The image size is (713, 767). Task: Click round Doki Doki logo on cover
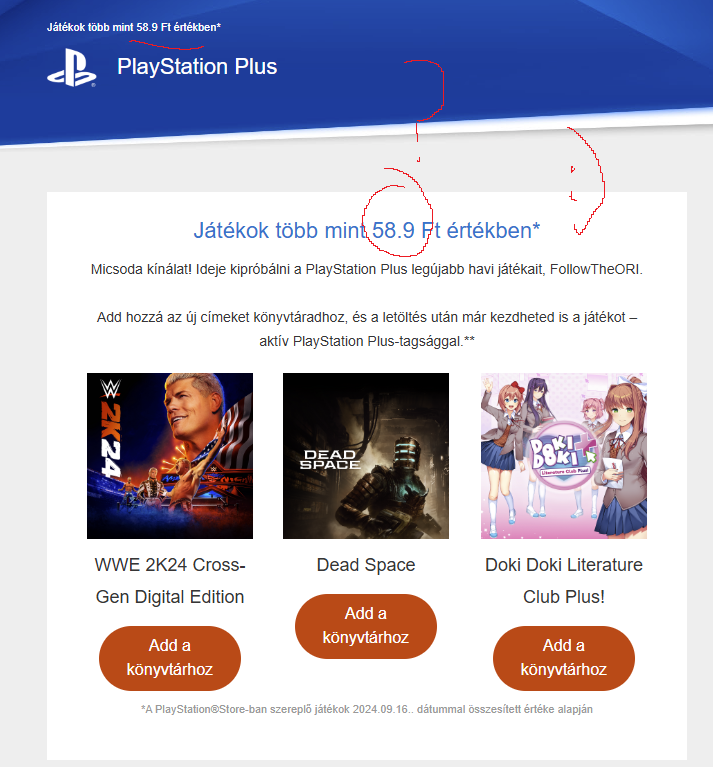(564, 456)
